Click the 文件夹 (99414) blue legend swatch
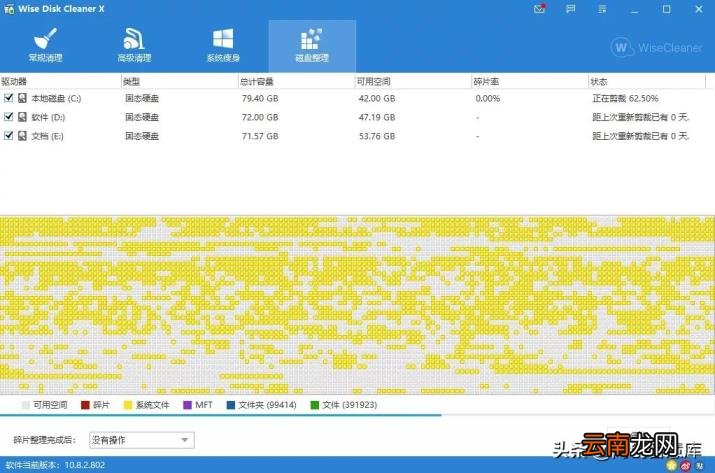Image resolution: width=715 pixels, height=473 pixels. click(231, 405)
